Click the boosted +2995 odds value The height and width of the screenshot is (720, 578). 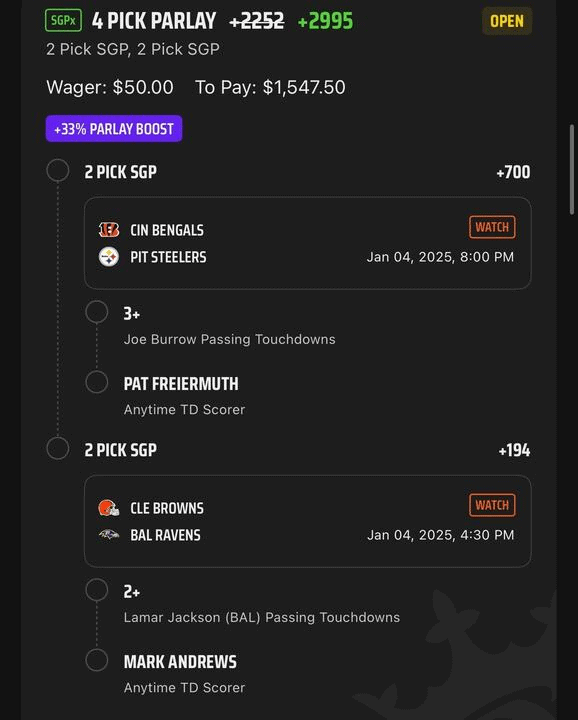(x=325, y=21)
